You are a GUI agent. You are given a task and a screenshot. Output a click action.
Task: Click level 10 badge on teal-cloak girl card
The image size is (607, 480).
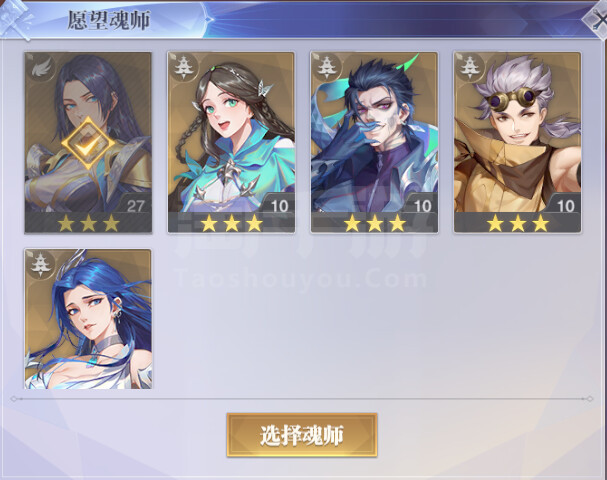tap(279, 206)
